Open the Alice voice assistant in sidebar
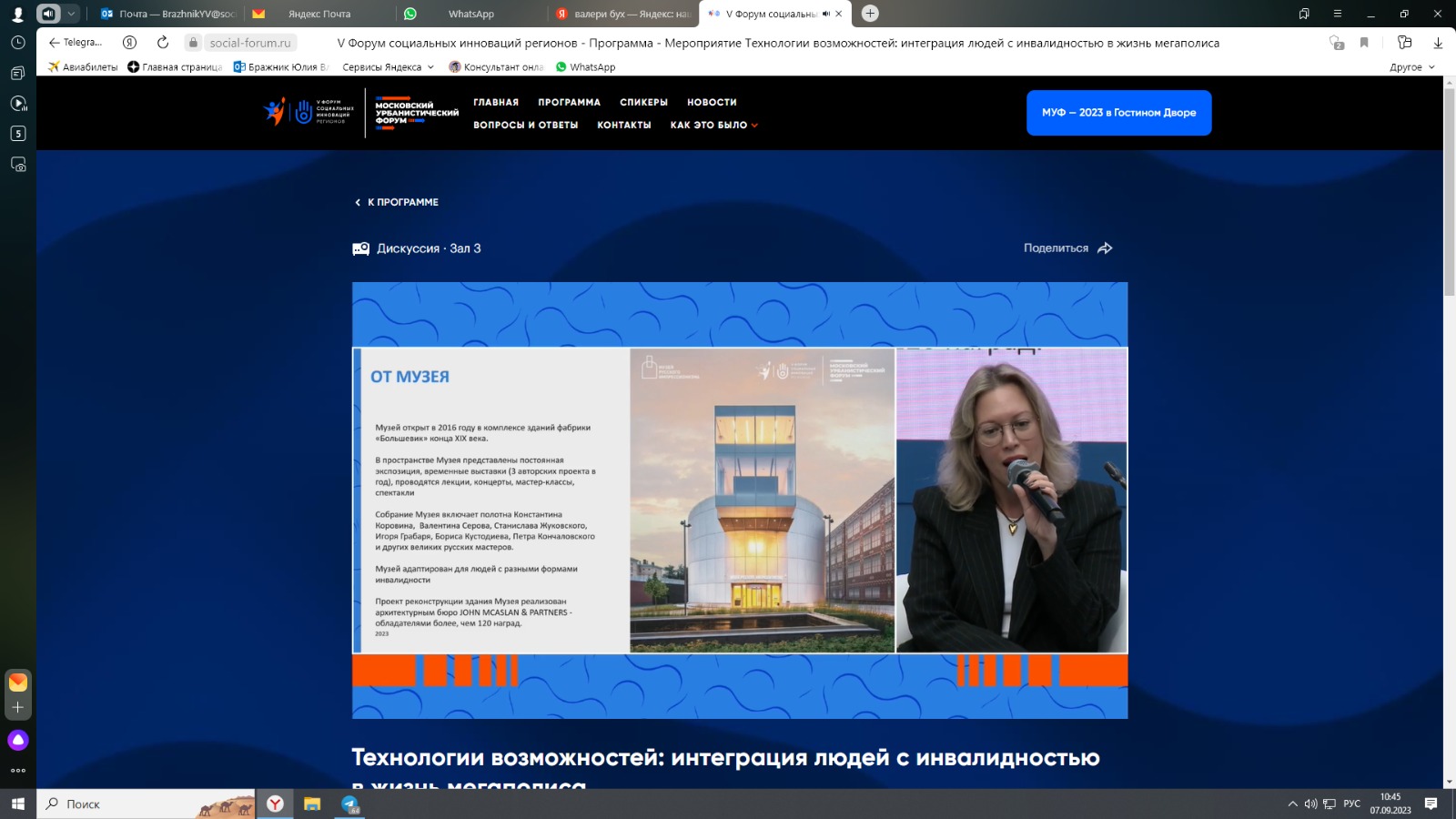This screenshot has width=1456, height=819. pos(18,740)
